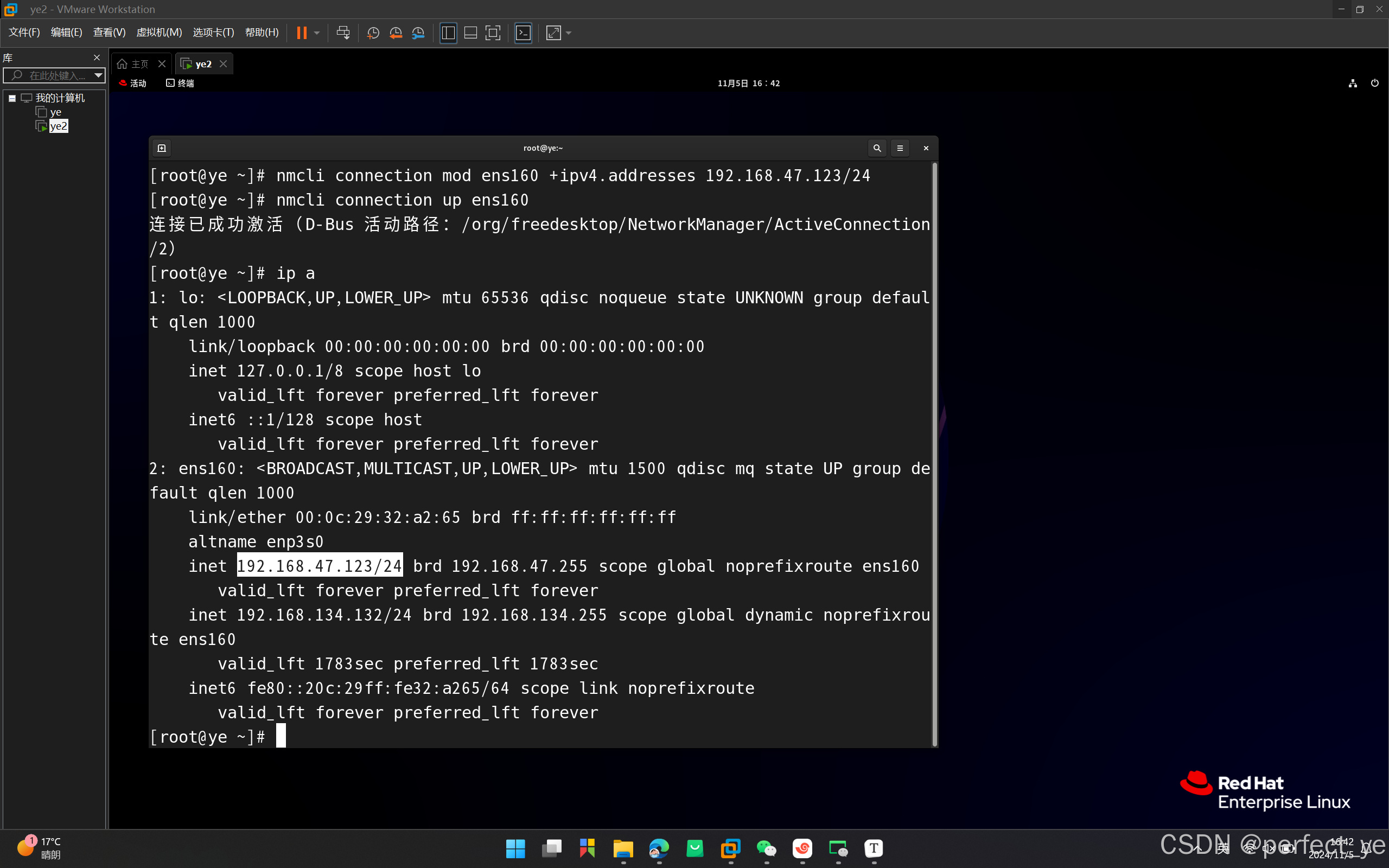Click the send Ctrl+Alt+Del icon
This screenshot has height=868, width=1389.
click(x=343, y=33)
